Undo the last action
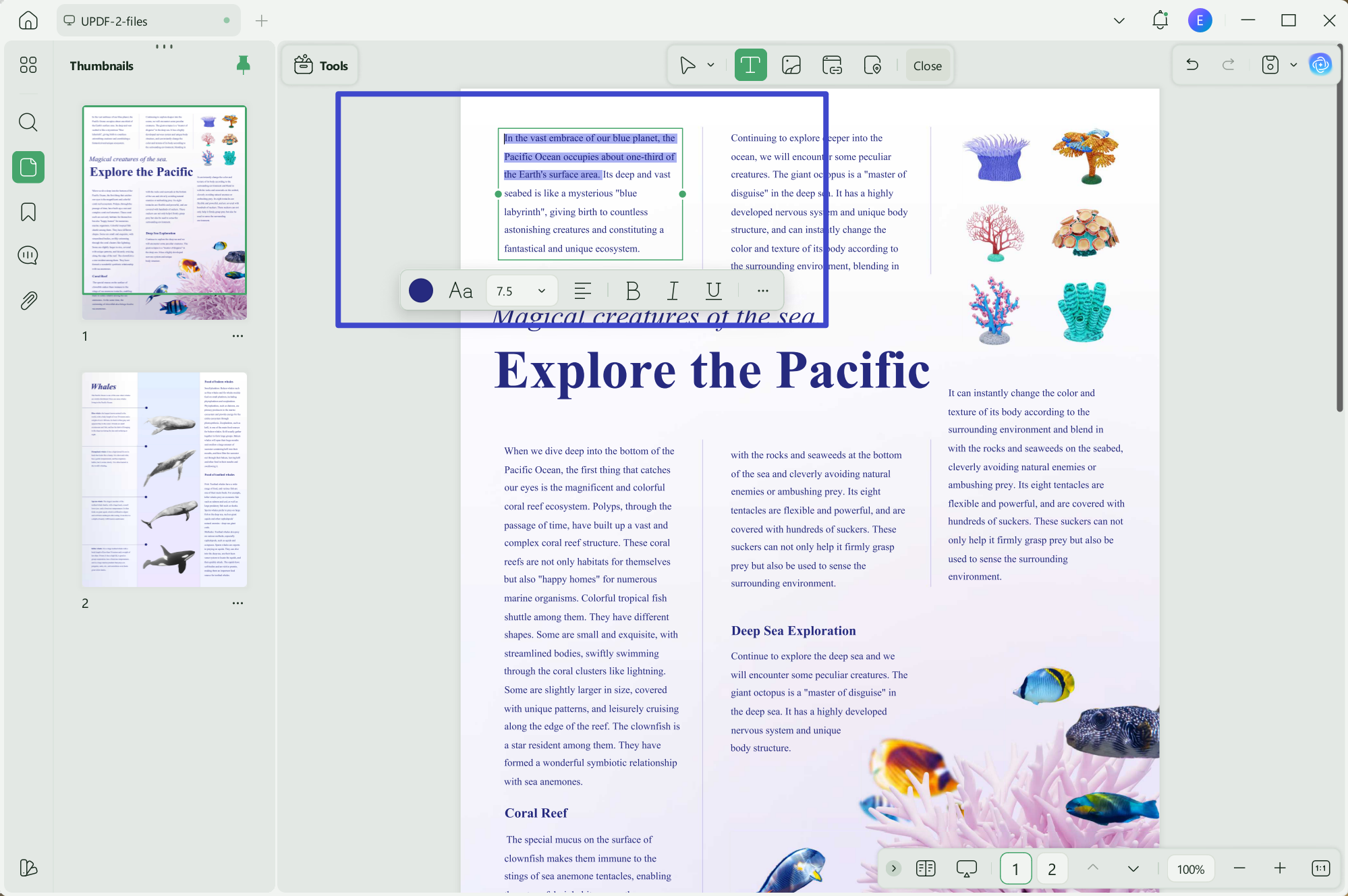Image resolution: width=1348 pixels, height=896 pixels. (1192, 65)
